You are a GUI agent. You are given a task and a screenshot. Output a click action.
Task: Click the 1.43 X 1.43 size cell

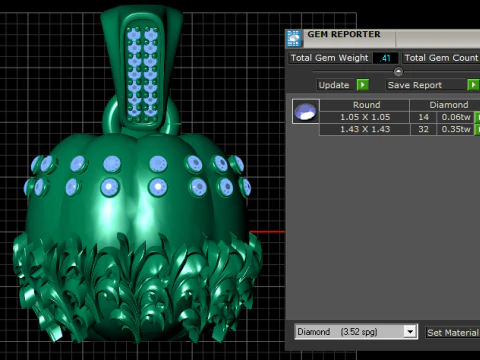pyautogui.click(x=365, y=129)
